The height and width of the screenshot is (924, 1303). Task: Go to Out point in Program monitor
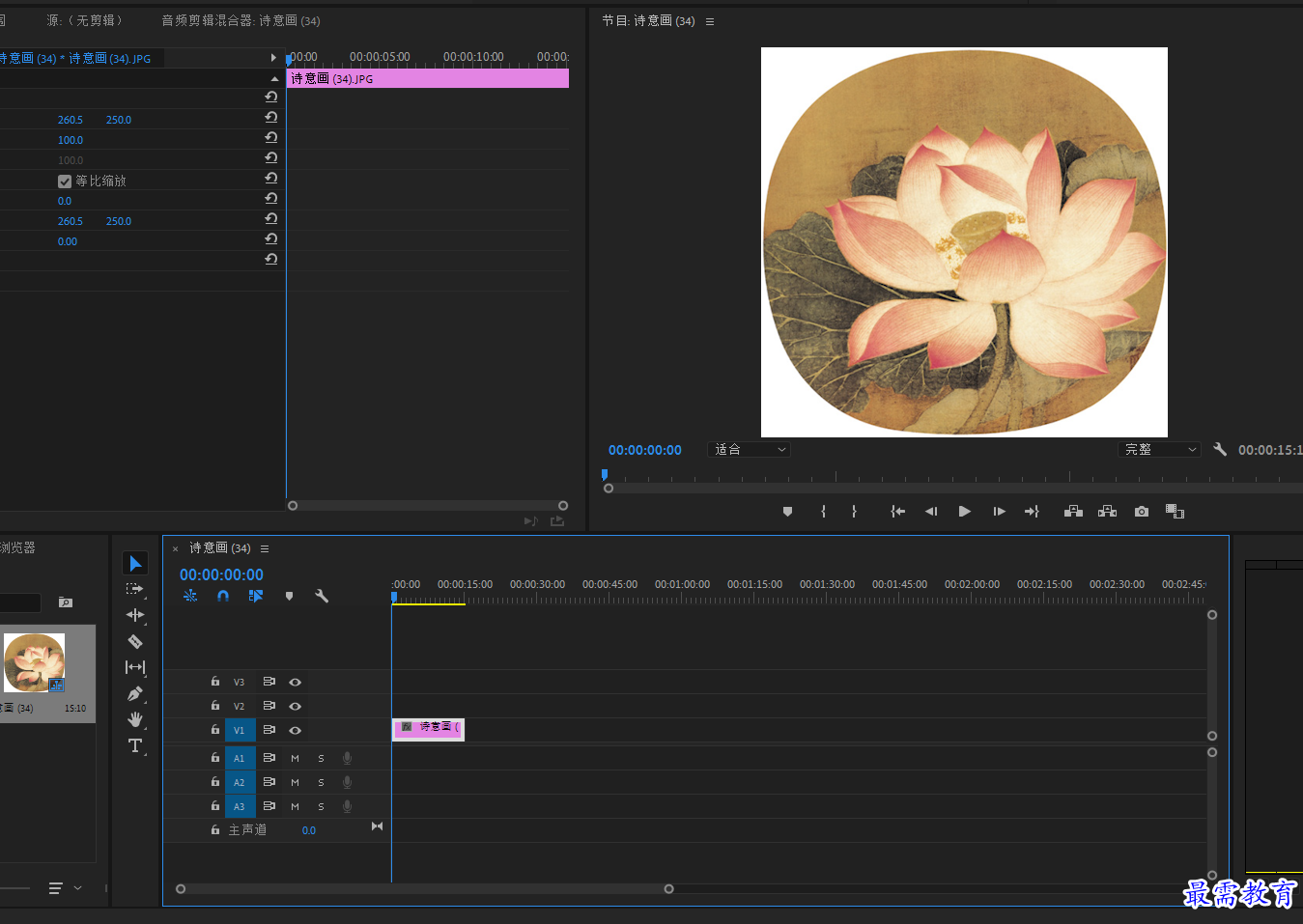[x=1032, y=512]
